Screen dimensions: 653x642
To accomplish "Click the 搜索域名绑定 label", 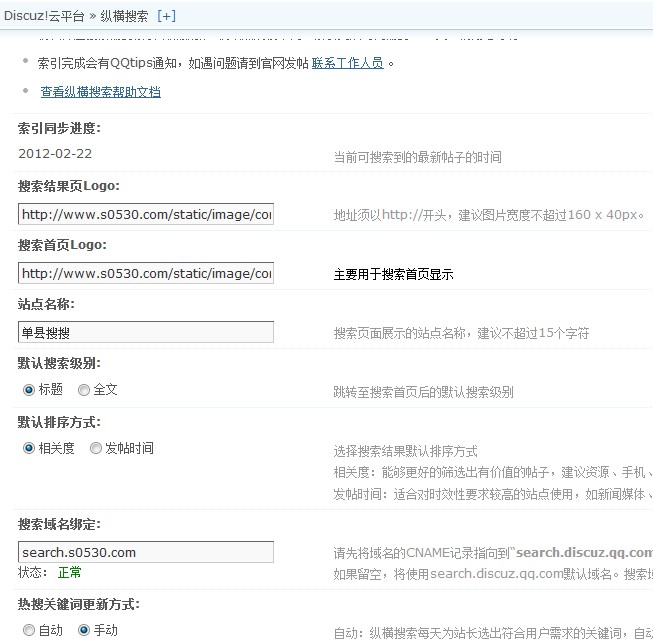I will click(x=59, y=524).
